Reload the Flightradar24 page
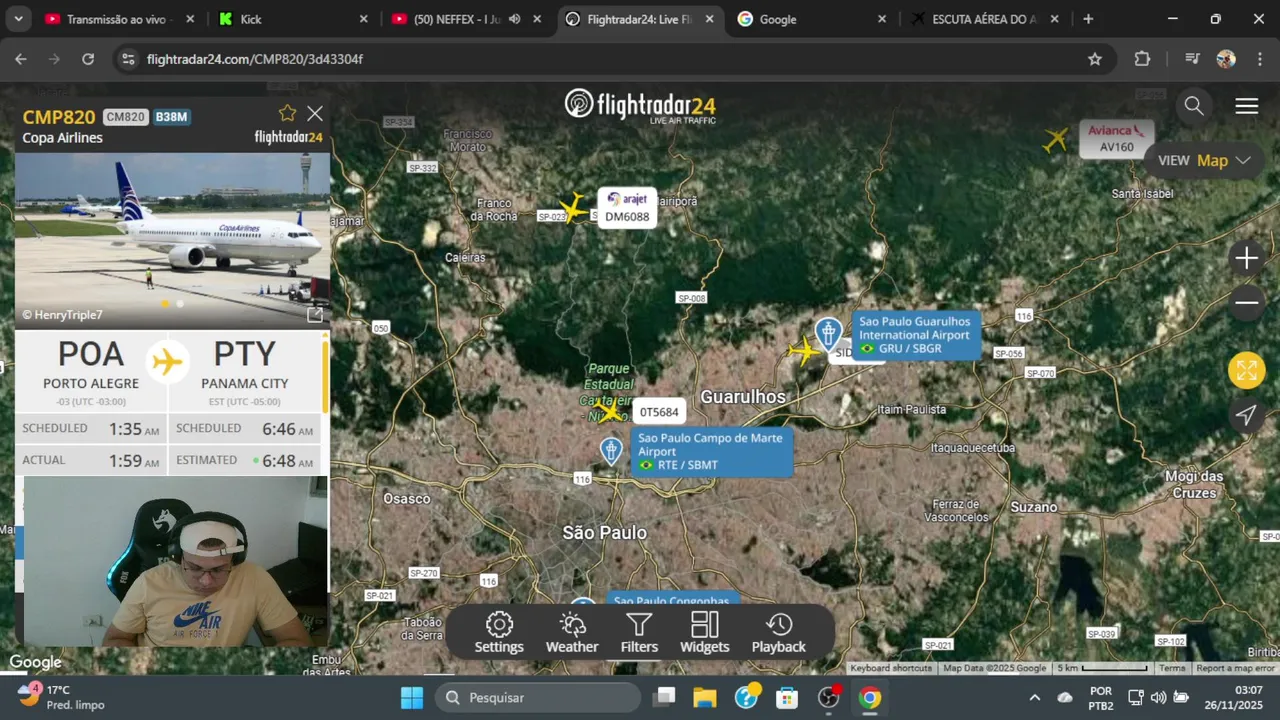 88,59
